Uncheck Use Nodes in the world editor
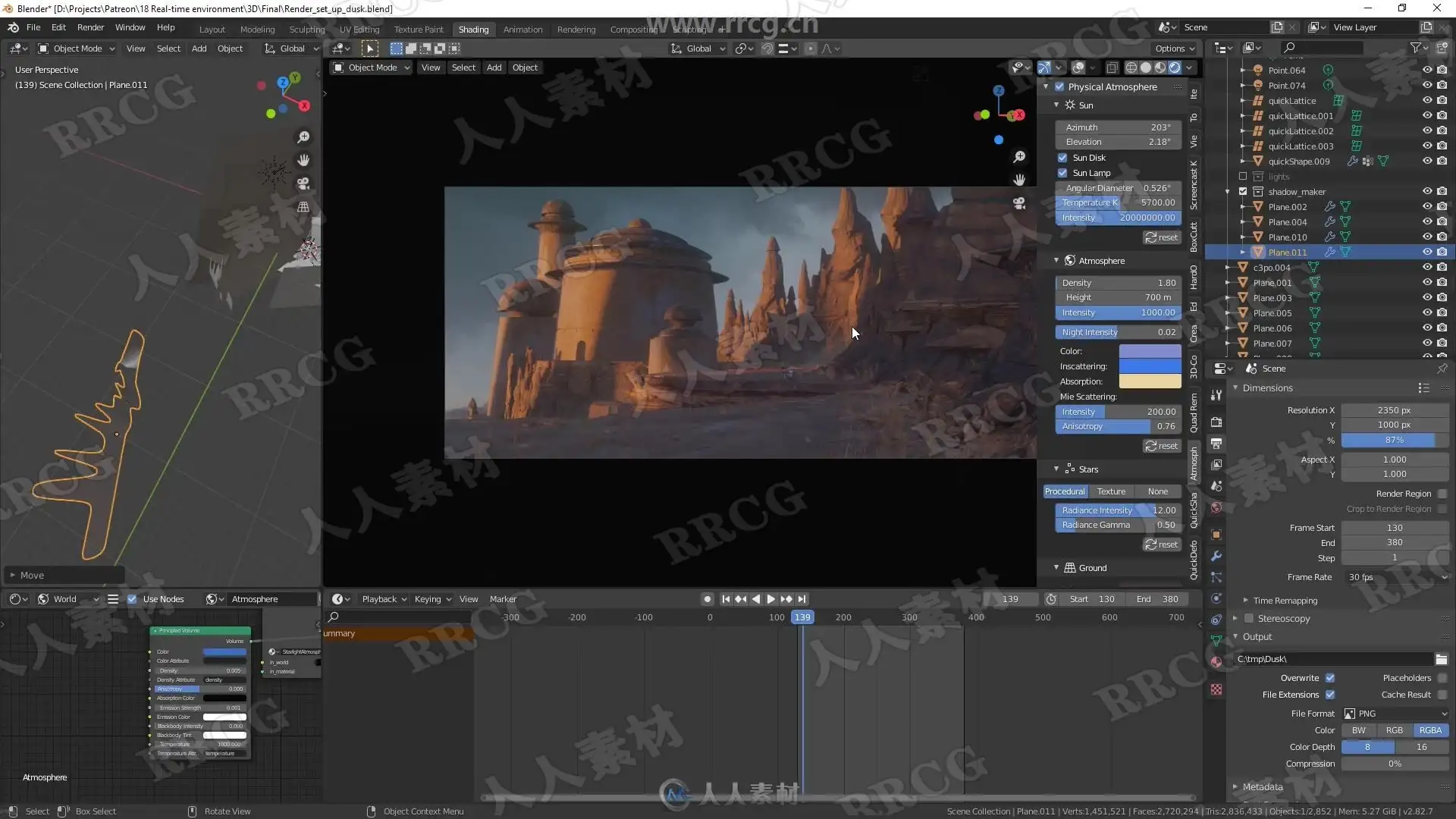This screenshot has height=819, width=1456. pyautogui.click(x=132, y=599)
